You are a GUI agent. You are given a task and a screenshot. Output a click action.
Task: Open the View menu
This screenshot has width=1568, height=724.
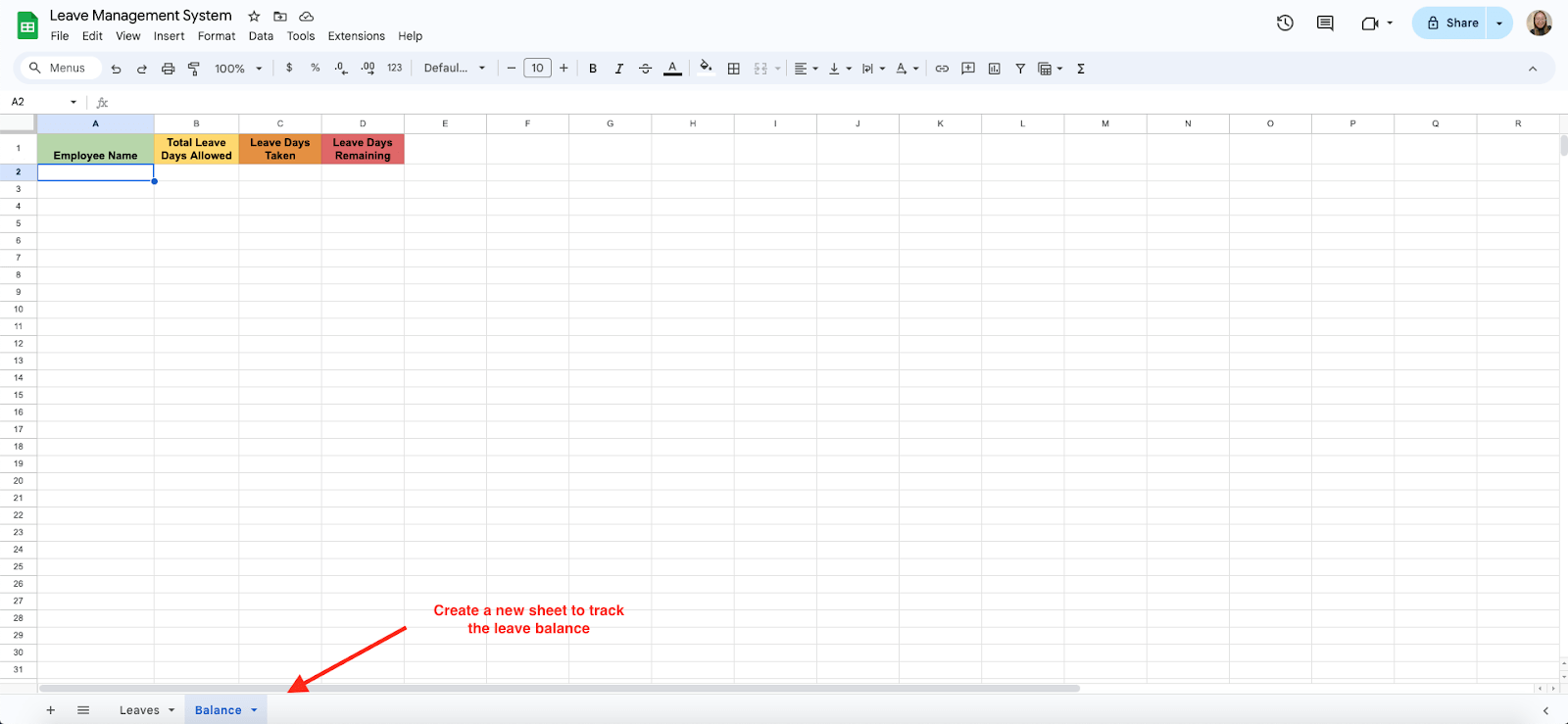coord(128,36)
